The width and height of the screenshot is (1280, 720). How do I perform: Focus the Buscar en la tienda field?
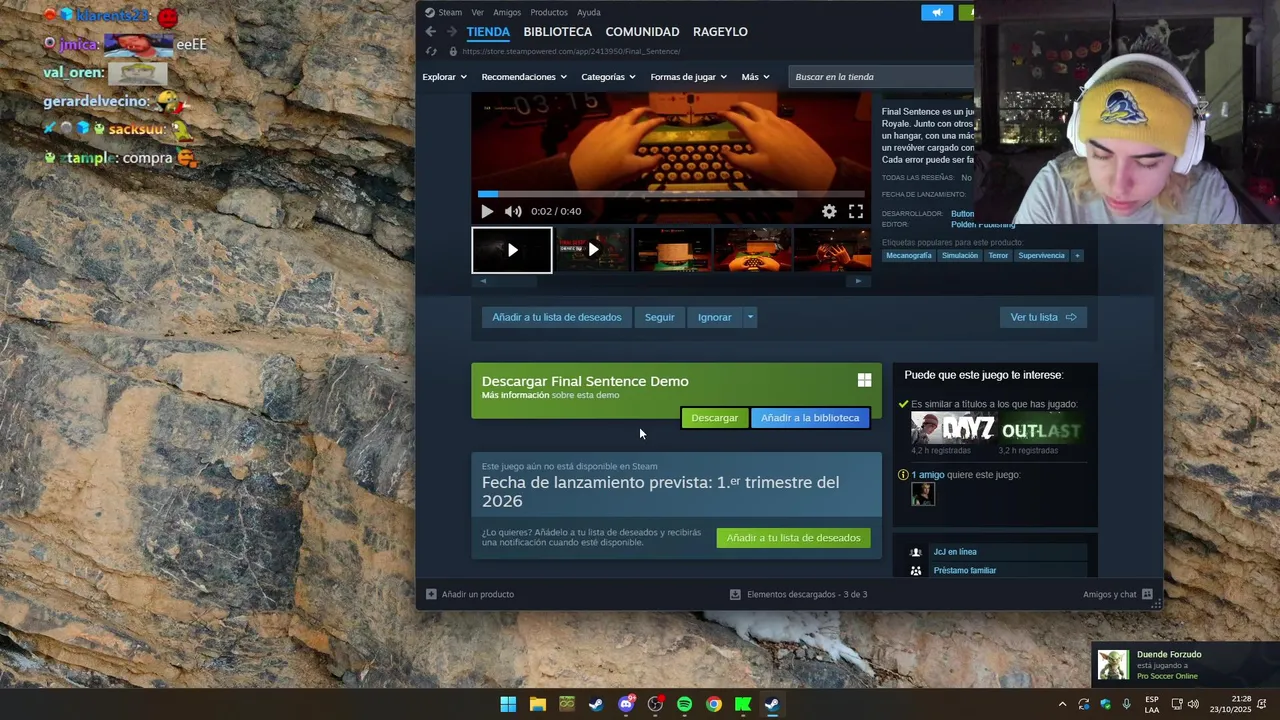click(880, 77)
